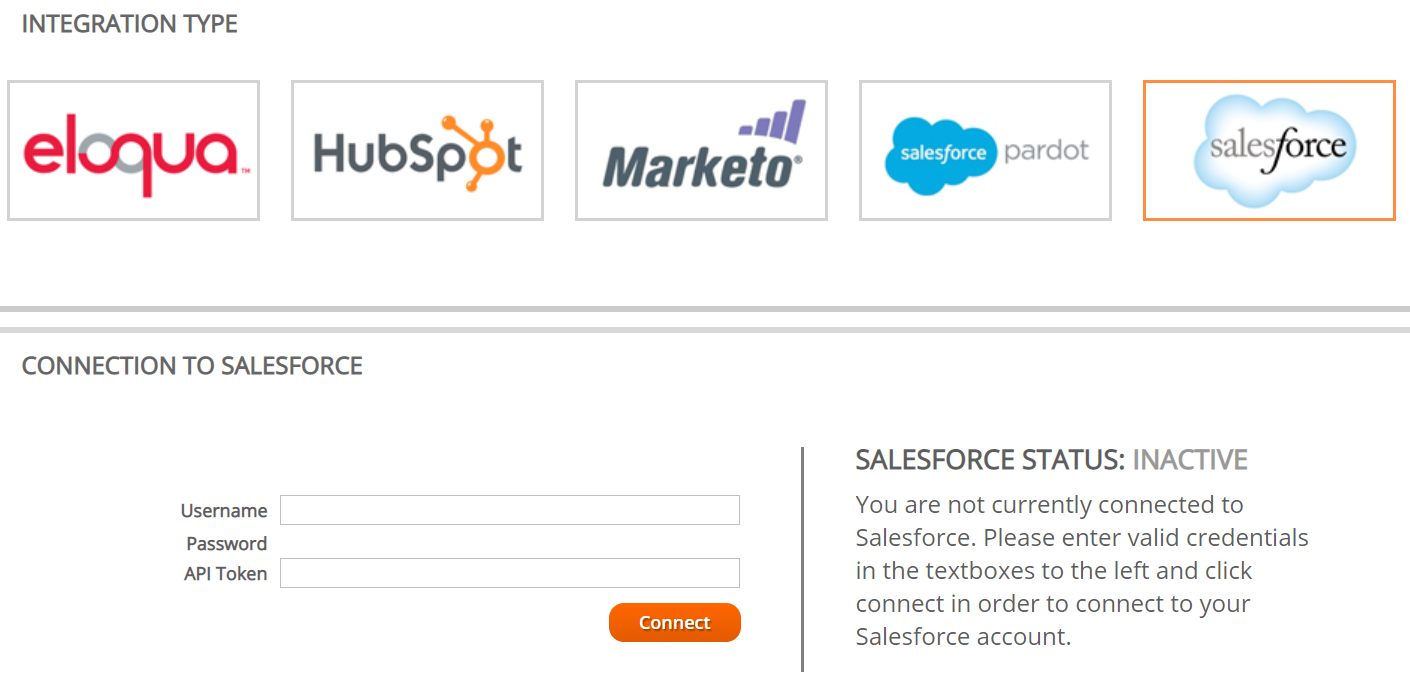Click the Username field label

click(x=224, y=510)
